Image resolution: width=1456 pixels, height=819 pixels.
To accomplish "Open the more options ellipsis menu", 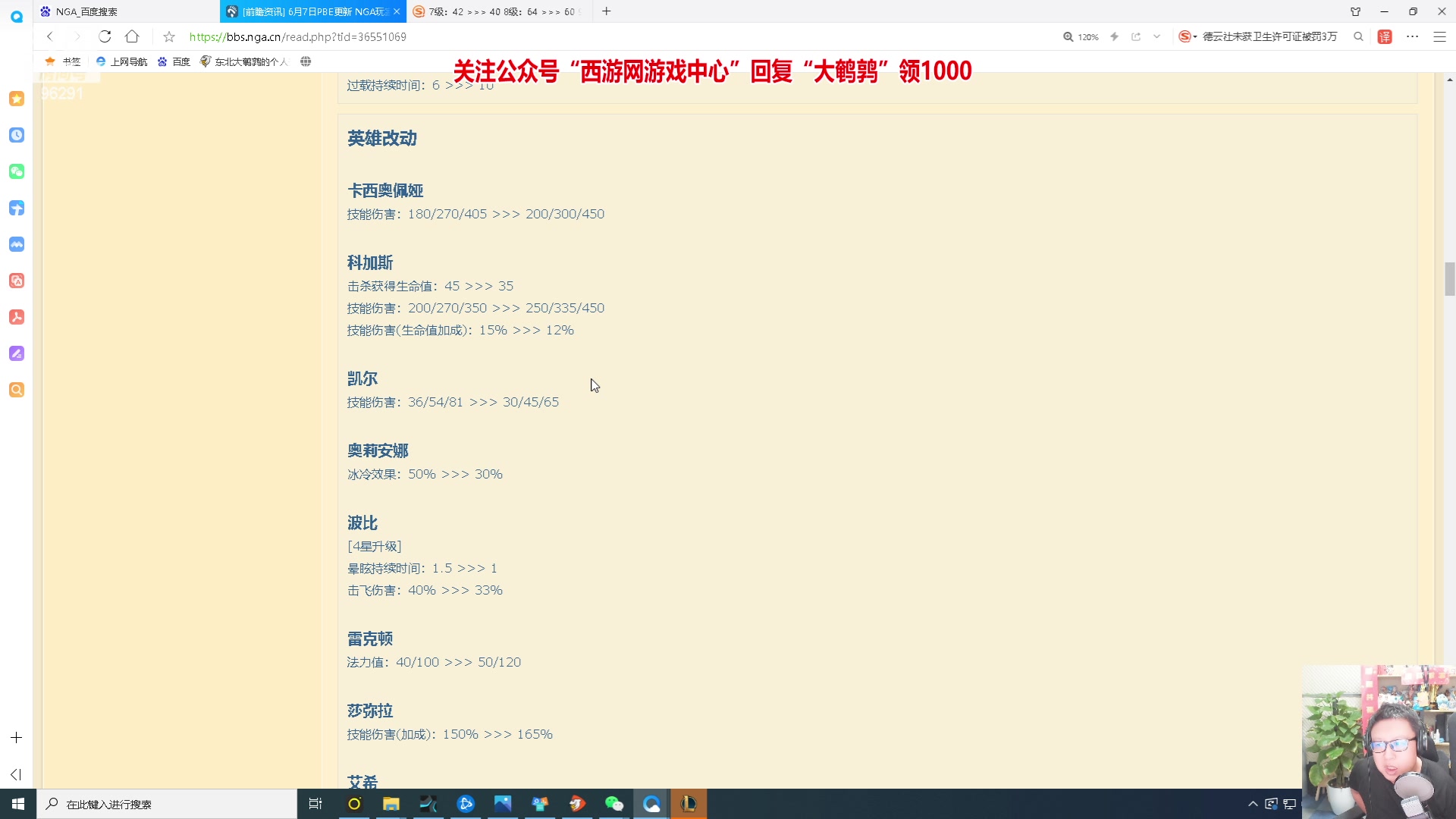I will [x=1412, y=36].
